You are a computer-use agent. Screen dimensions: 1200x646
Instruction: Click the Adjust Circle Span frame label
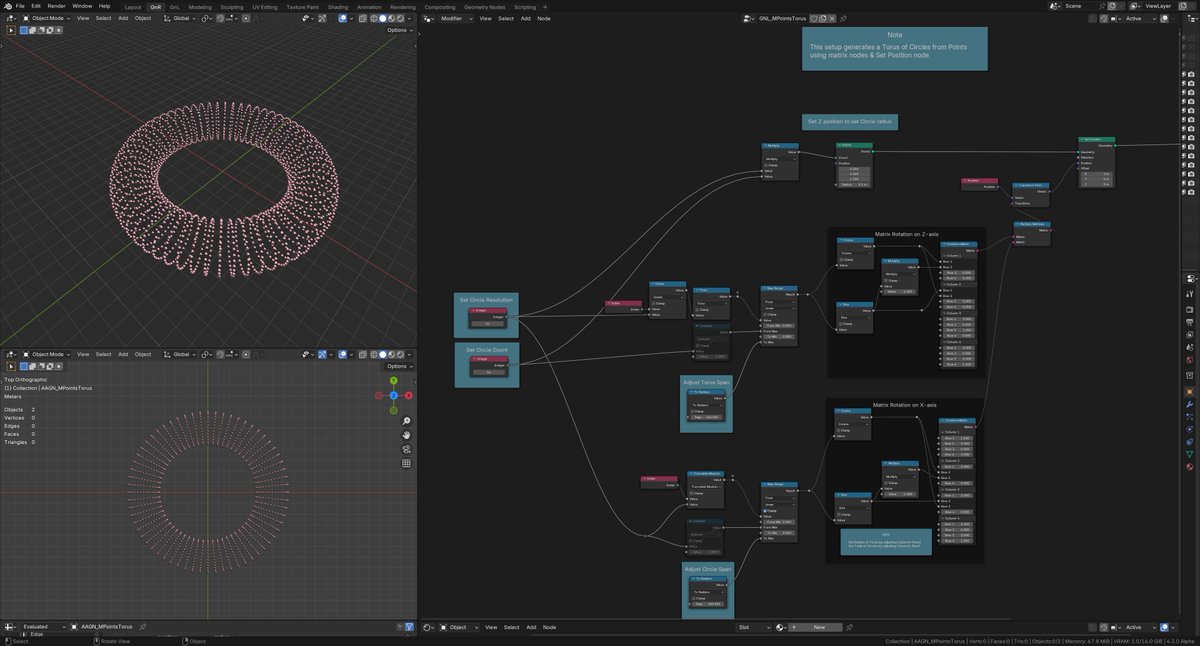click(707, 569)
